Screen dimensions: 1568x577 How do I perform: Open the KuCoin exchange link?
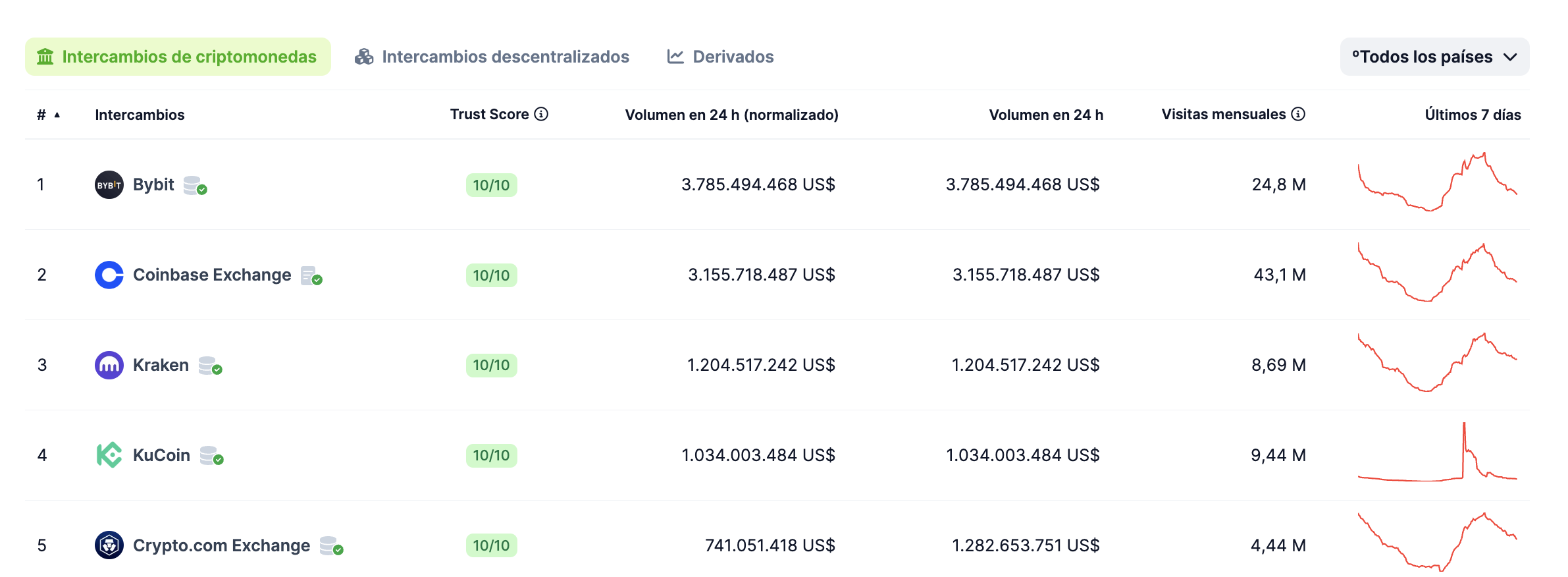click(x=161, y=455)
